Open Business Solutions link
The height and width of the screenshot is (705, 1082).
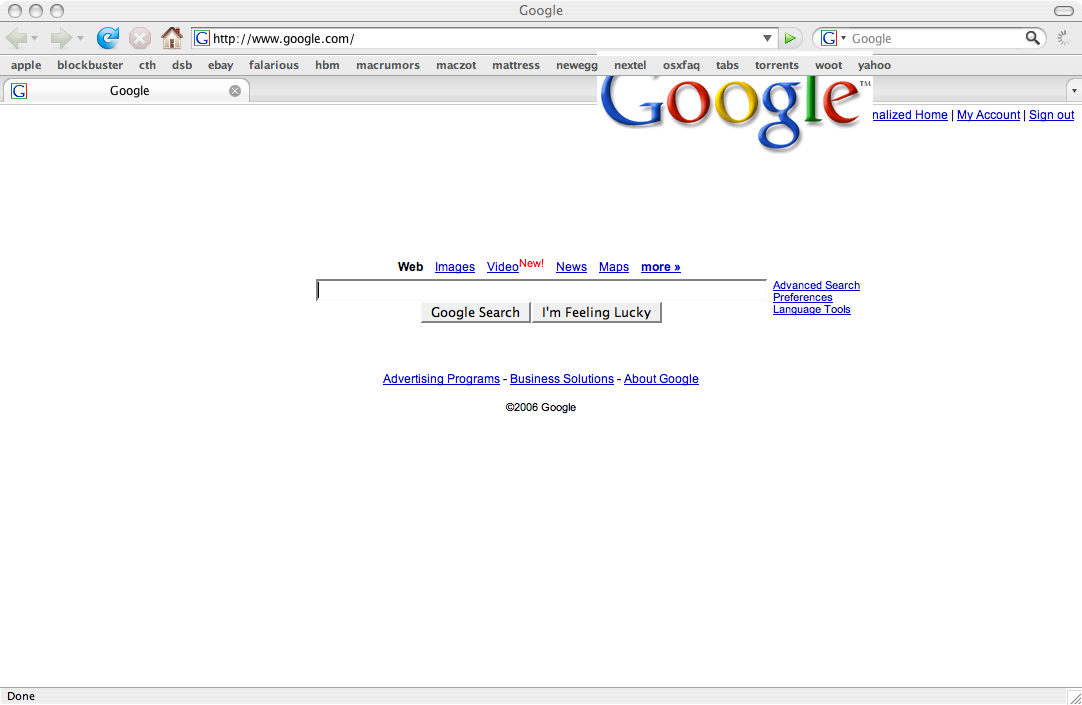coord(562,379)
